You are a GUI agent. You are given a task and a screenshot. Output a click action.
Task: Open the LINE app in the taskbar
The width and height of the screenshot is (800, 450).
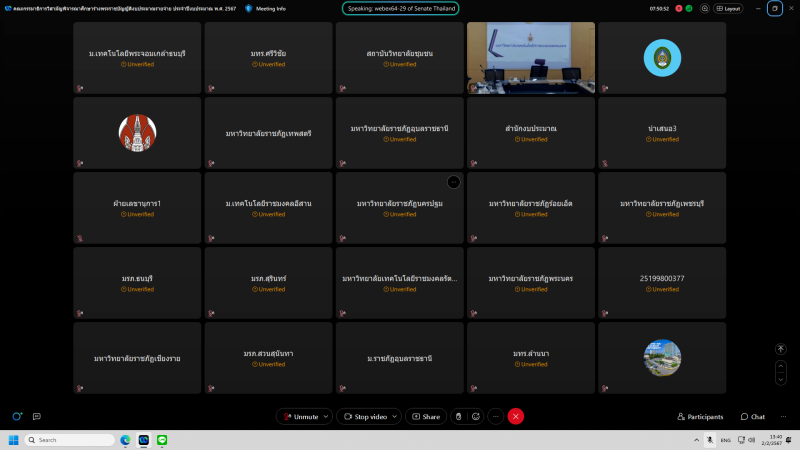(161, 440)
